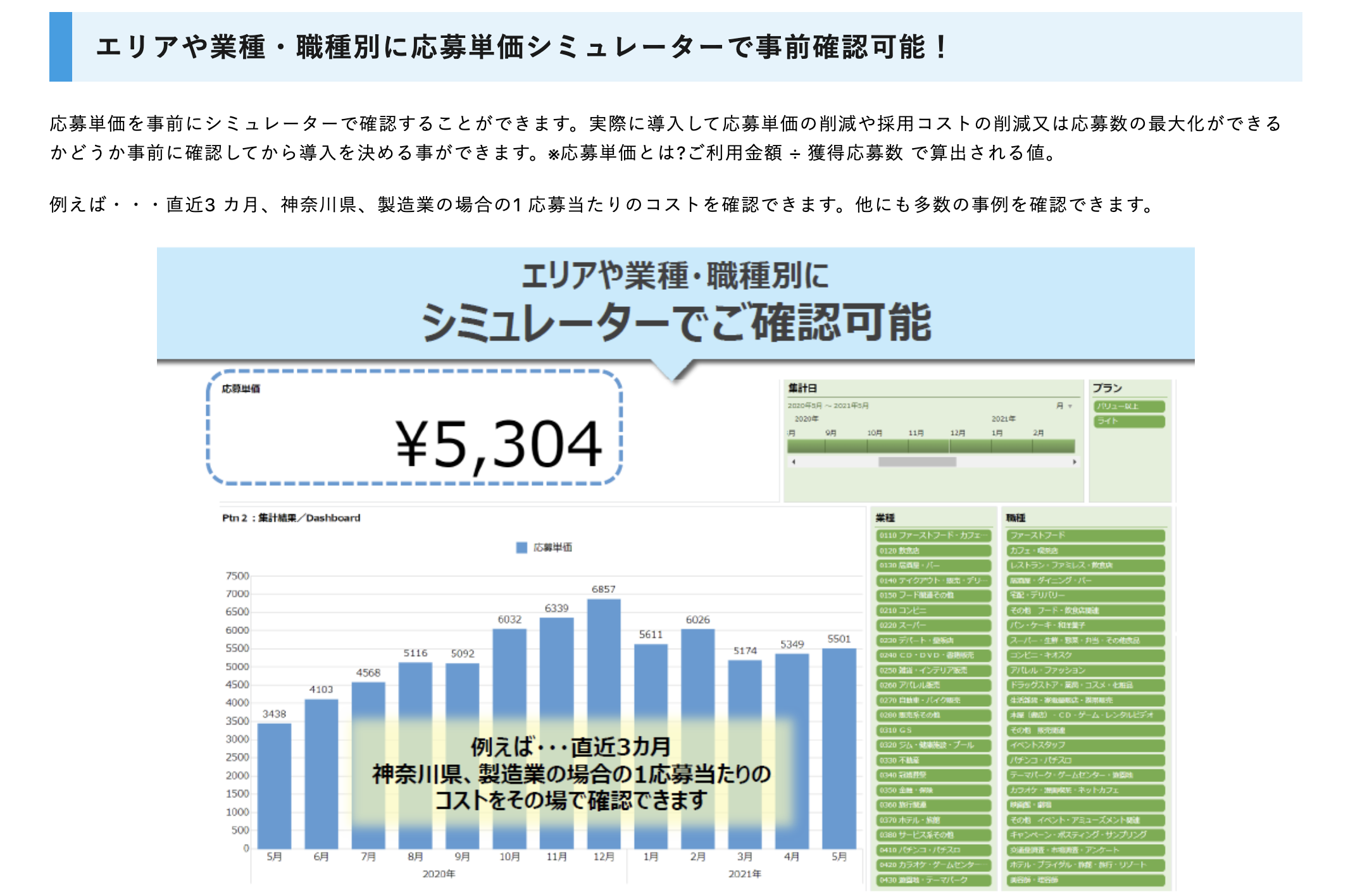Toggle the バリュー以上 plan filter
This screenshot has width=1348, height=896.
1129,406
